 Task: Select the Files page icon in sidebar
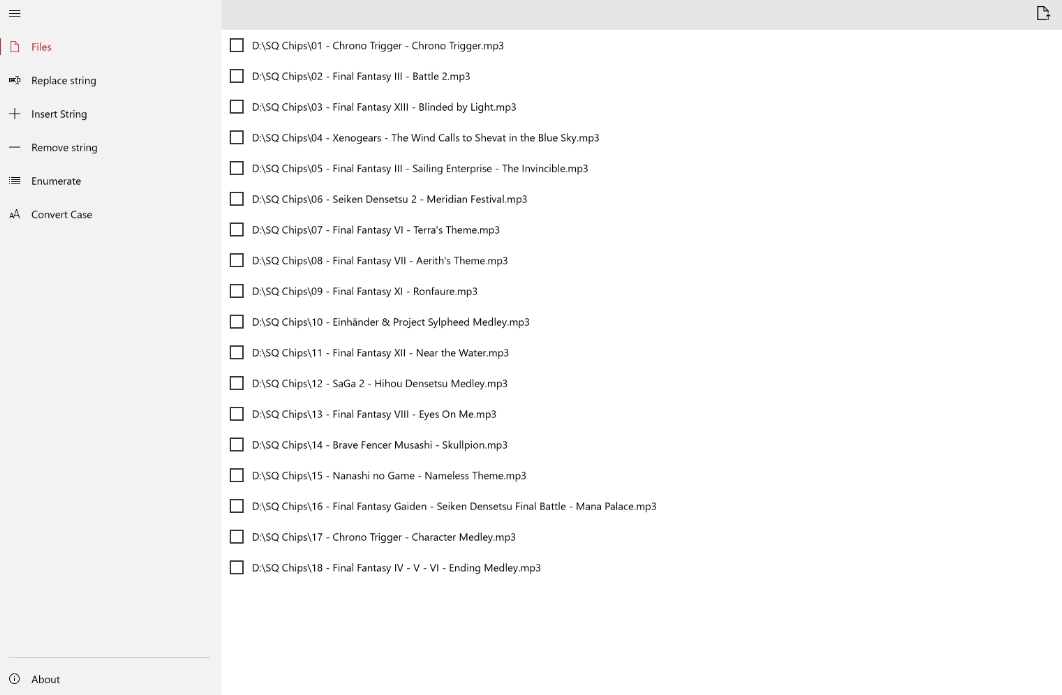[14, 47]
